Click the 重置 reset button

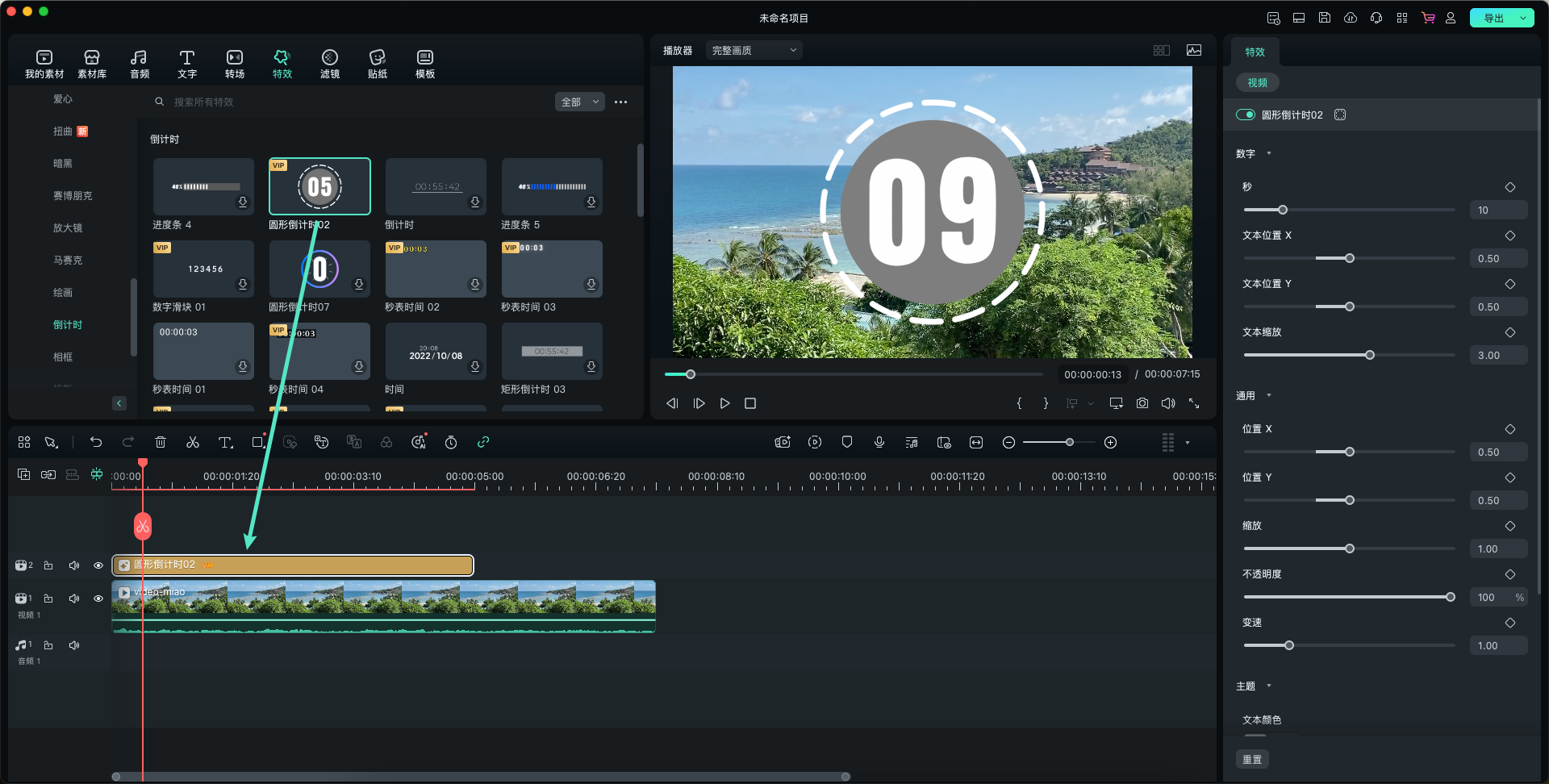(1252, 759)
